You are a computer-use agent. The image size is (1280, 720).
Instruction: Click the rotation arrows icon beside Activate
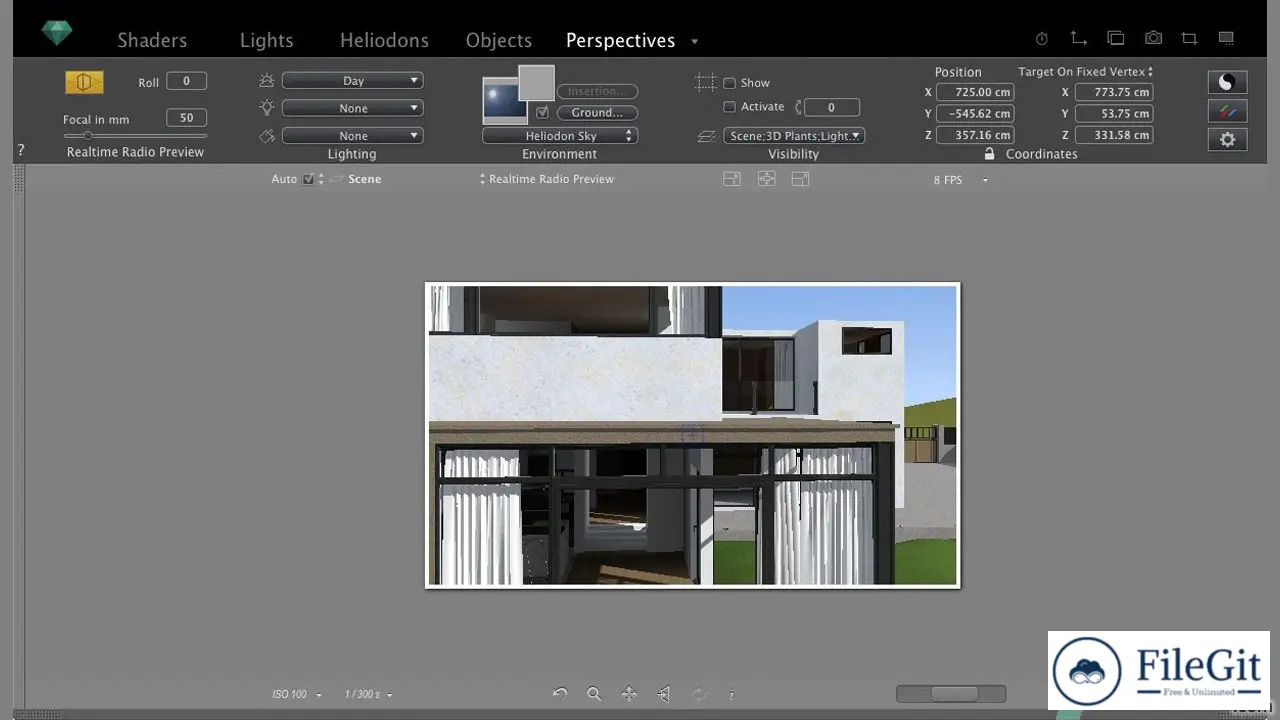coord(798,107)
